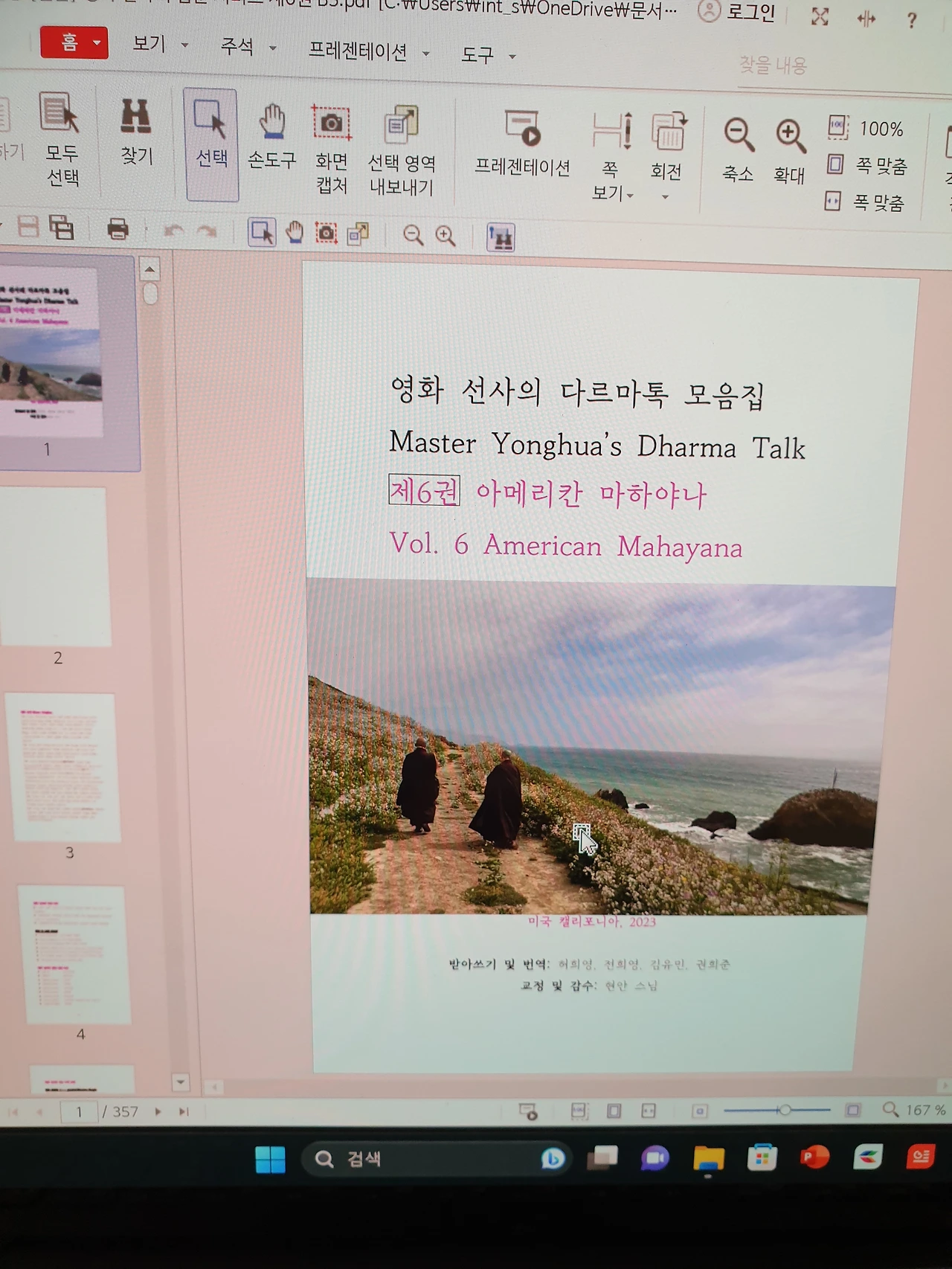
Task: Click the 로그인 login button
Action: pyautogui.click(x=737, y=12)
